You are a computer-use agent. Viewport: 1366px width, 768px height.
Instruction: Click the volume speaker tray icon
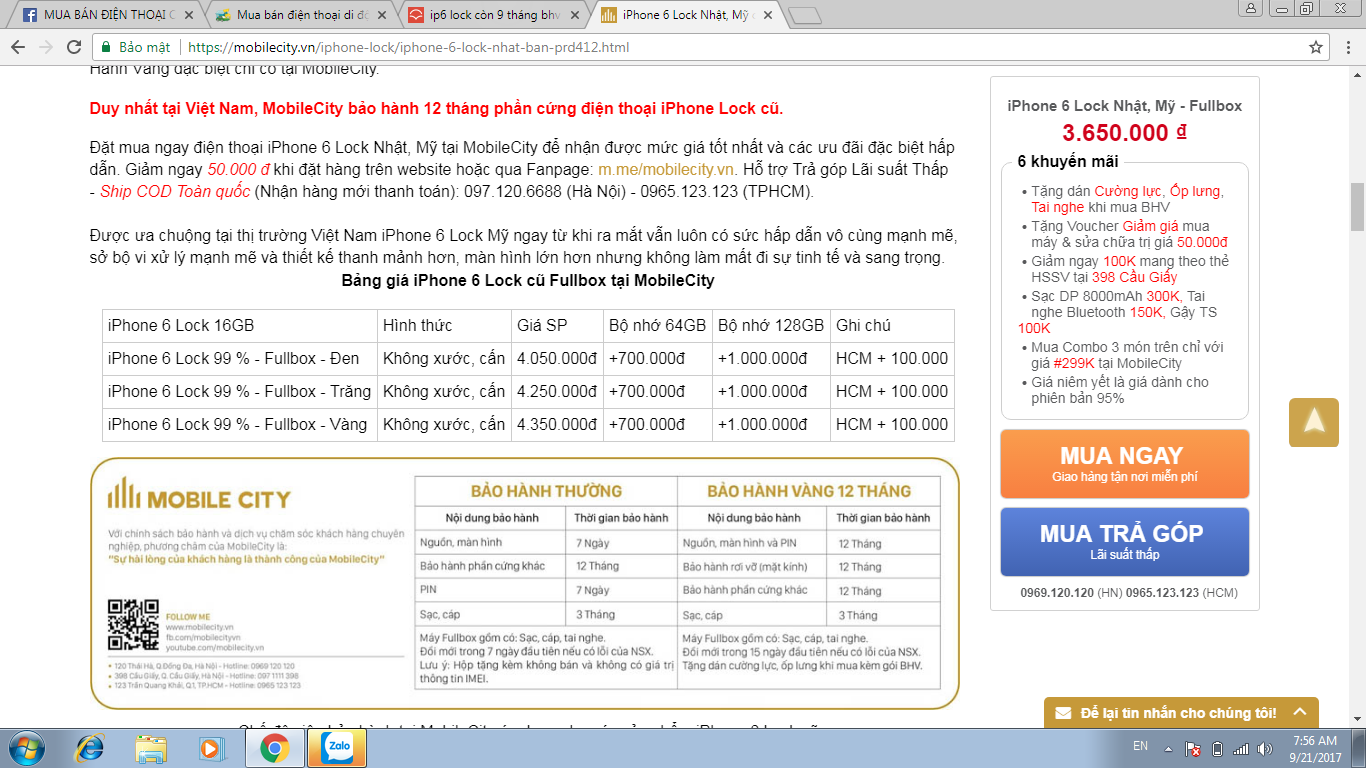point(1265,748)
